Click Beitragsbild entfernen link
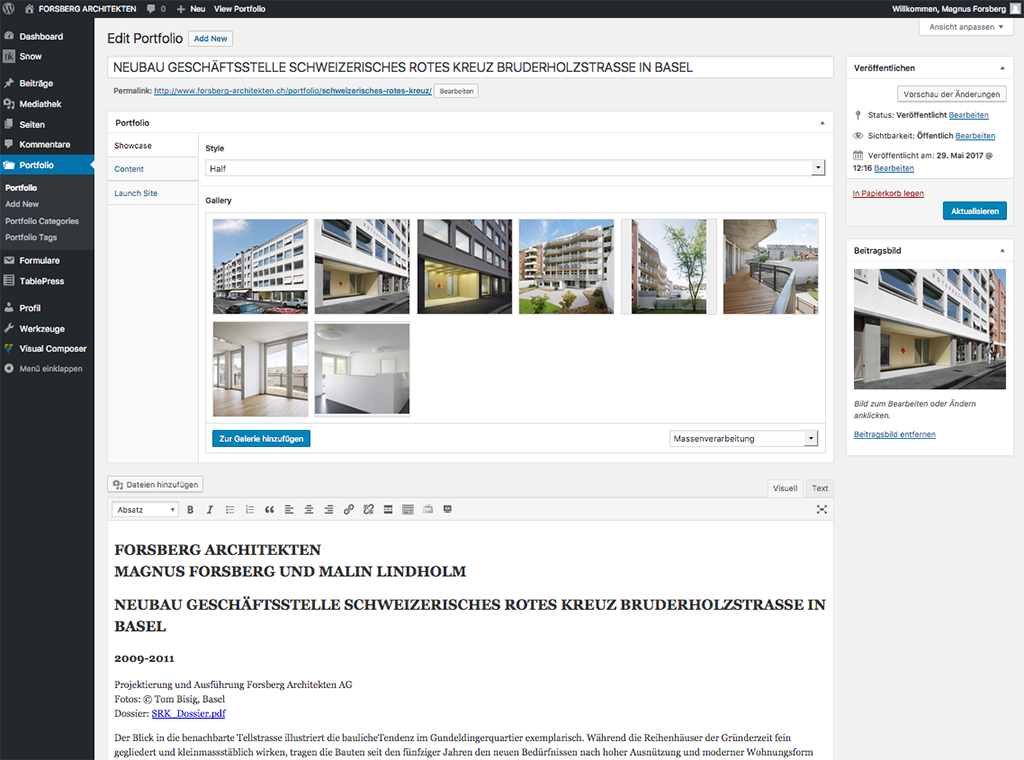Image resolution: width=1024 pixels, height=760 pixels. (x=895, y=434)
